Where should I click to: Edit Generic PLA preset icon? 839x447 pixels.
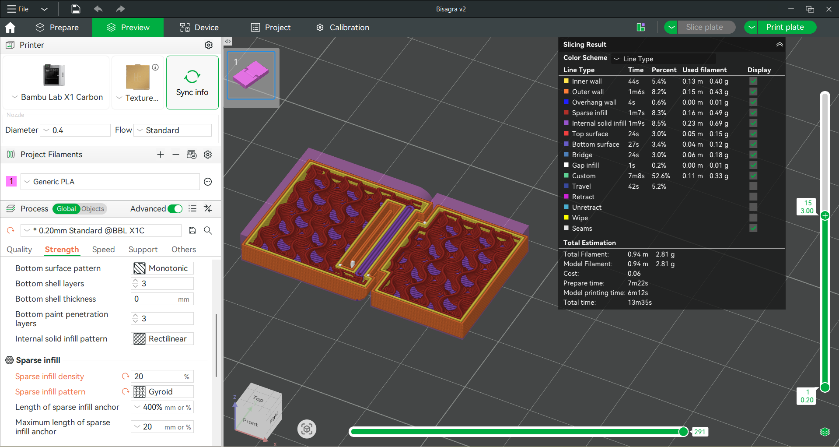(208, 181)
